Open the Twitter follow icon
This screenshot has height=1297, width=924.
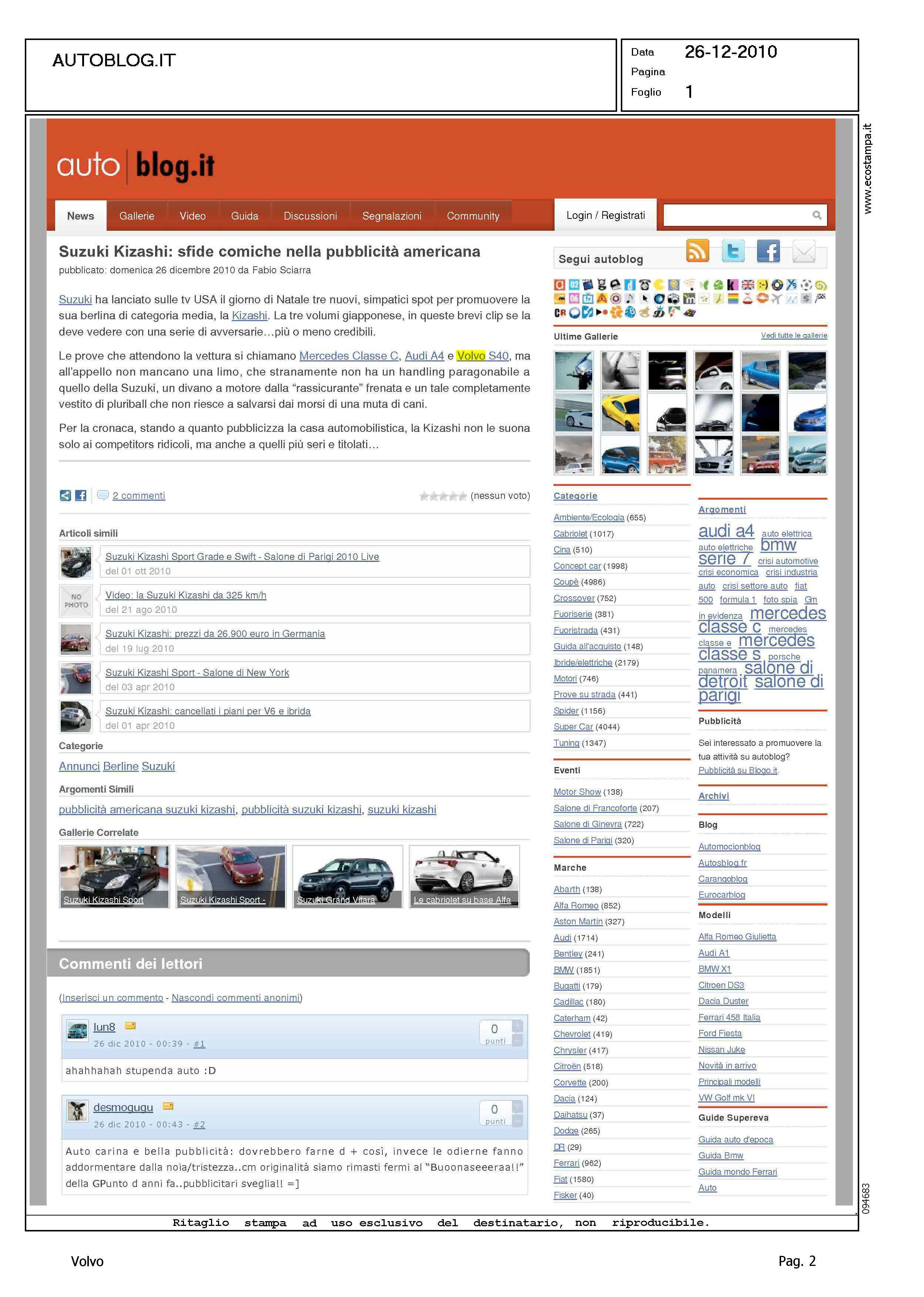click(733, 251)
